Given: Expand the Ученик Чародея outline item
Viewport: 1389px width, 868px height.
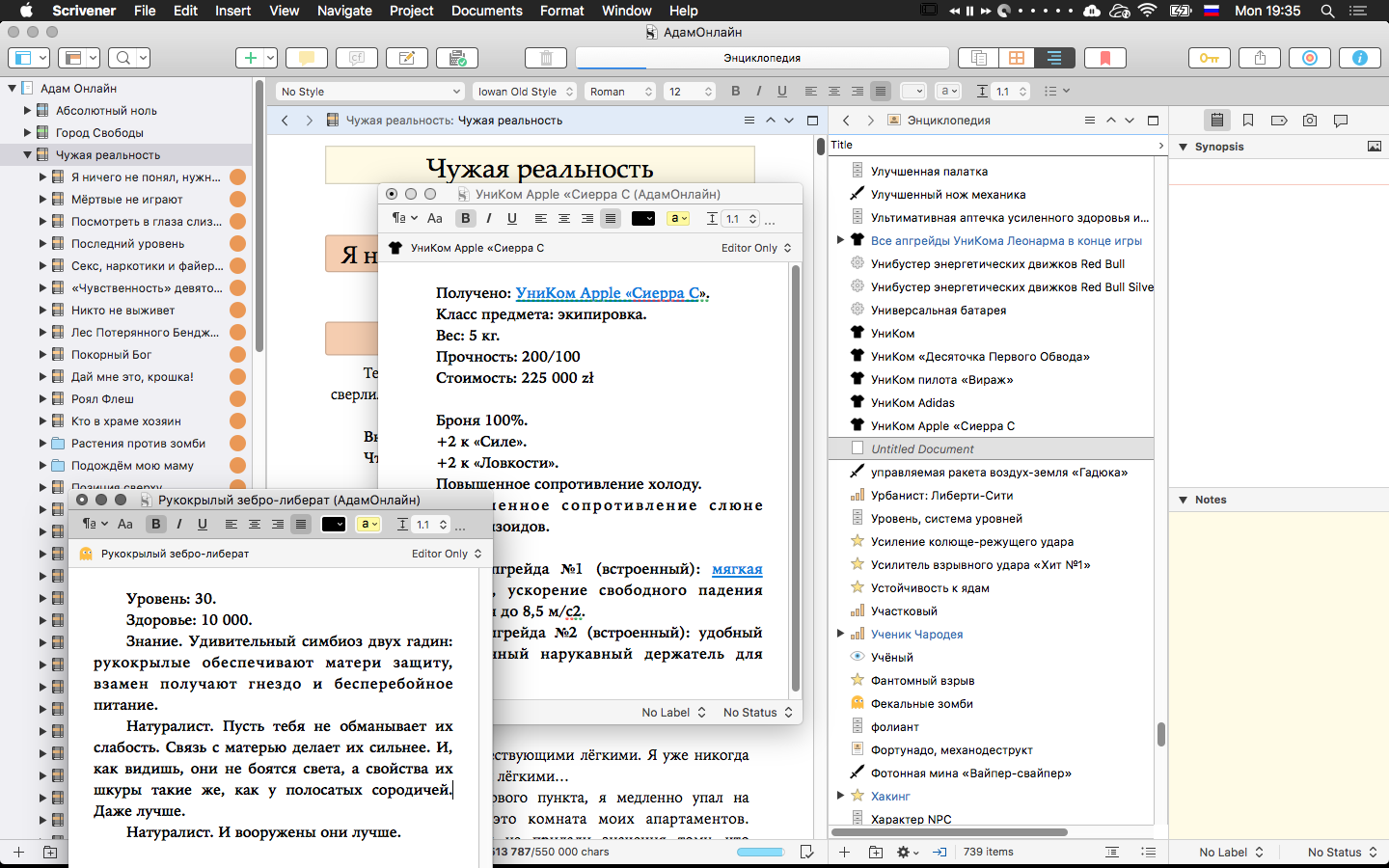Looking at the screenshot, I should 840,635.
